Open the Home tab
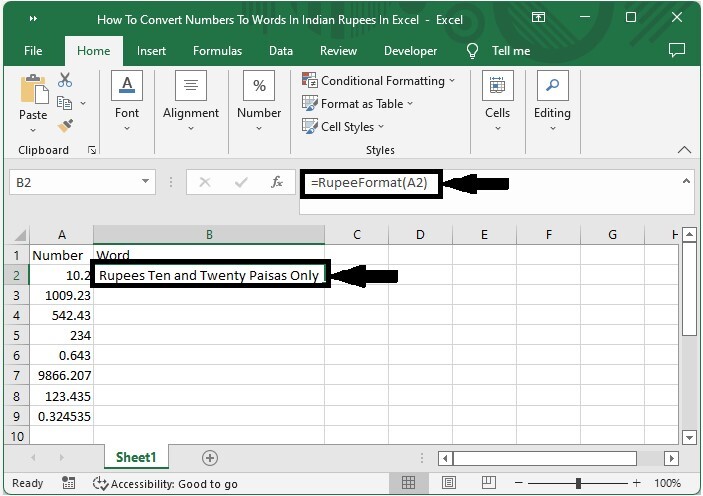This screenshot has height=496, width=703. (x=94, y=51)
